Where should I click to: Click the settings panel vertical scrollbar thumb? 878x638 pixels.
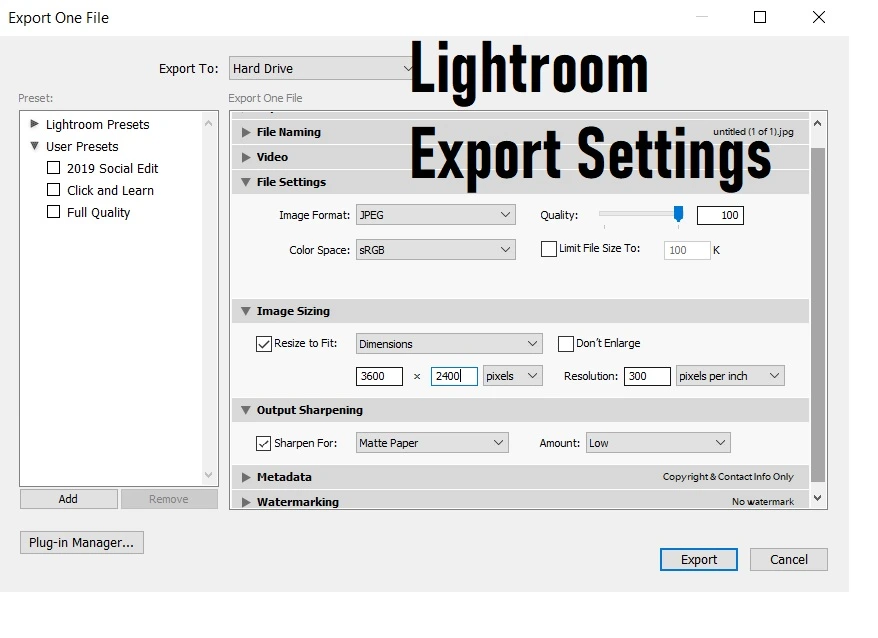pos(818,315)
